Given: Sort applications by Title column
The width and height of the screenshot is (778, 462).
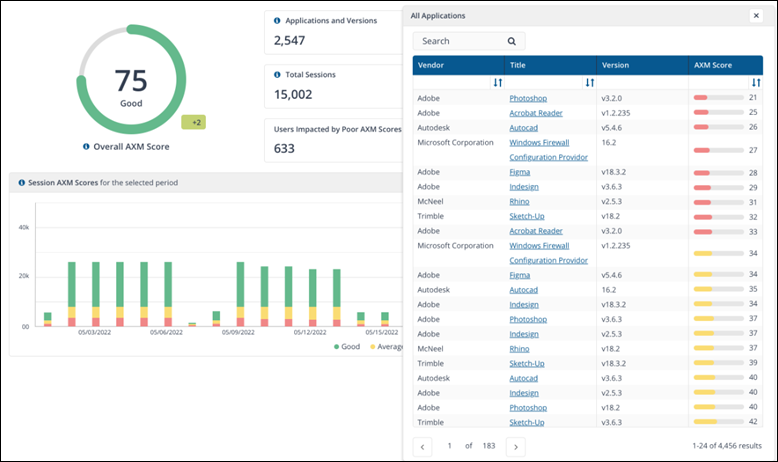Looking at the screenshot, I should click(x=589, y=83).
